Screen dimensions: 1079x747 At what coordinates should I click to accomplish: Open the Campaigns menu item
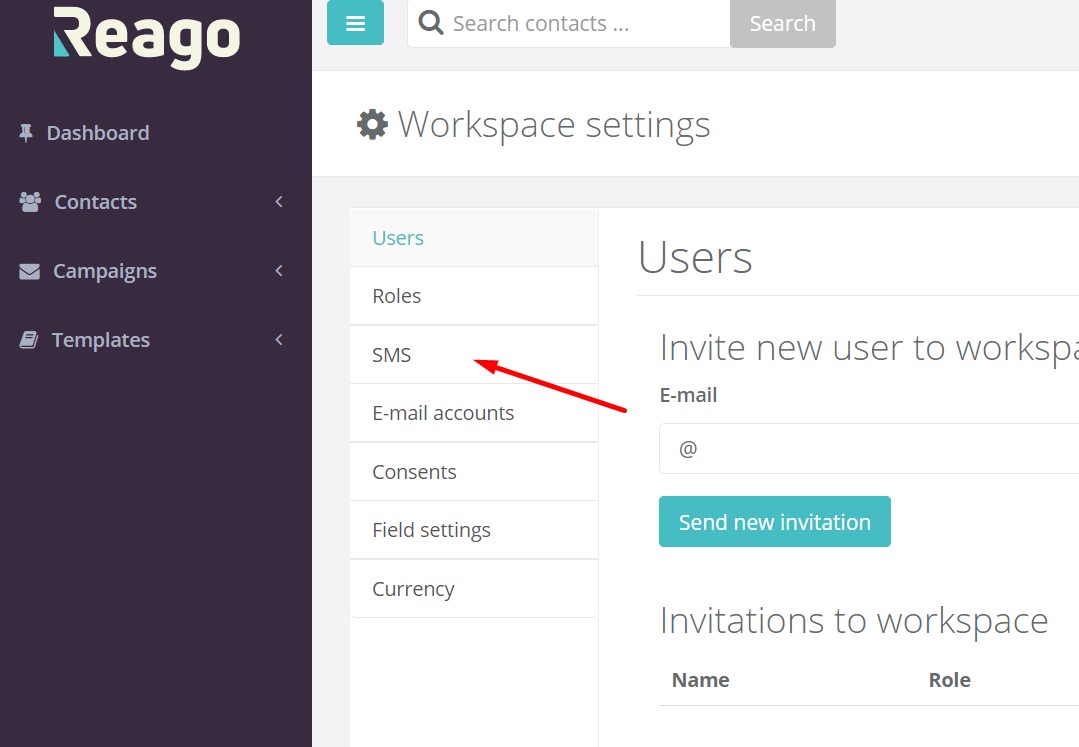[x=105, y=271]
